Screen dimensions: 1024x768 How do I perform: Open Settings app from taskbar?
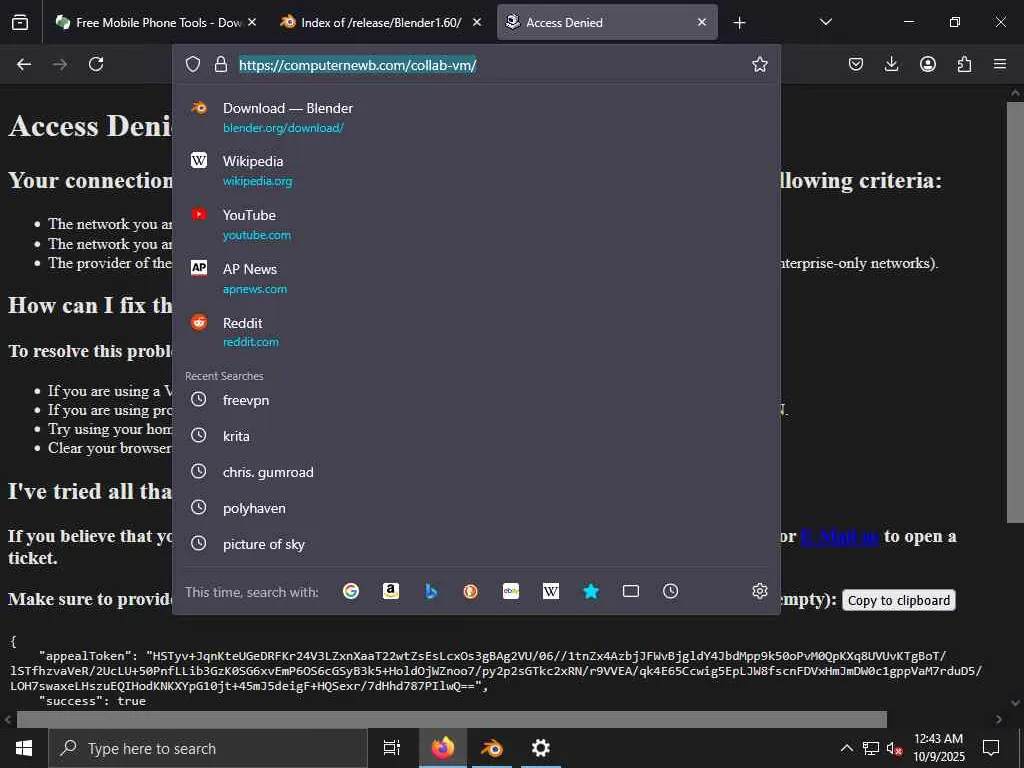pyautogui.click(x=541, y=748)
